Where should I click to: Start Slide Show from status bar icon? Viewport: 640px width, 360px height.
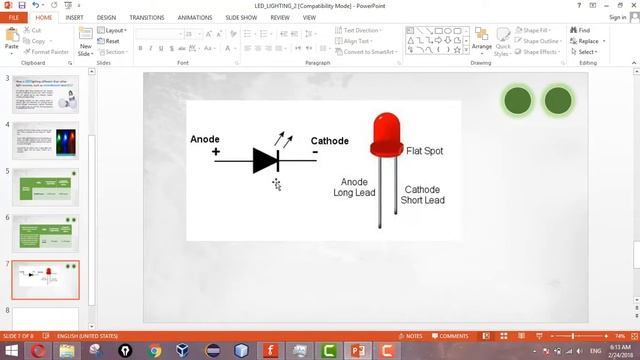click(x=539, y=336)
